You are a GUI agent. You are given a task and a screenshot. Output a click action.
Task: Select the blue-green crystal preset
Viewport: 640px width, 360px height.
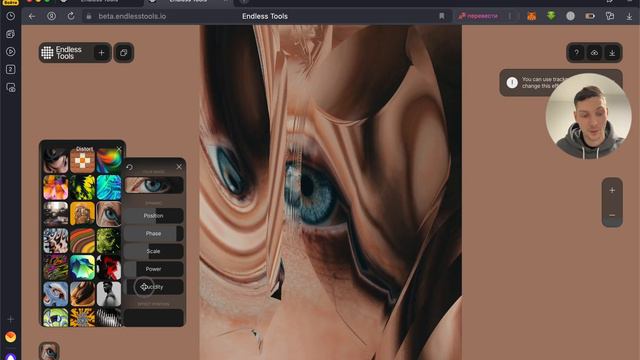pyautogui.click(x=82, y=267)
